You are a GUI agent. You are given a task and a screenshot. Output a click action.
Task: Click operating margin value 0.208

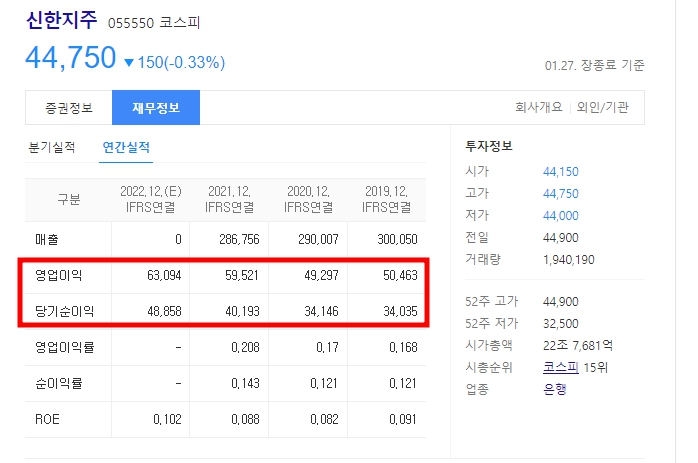245,347
